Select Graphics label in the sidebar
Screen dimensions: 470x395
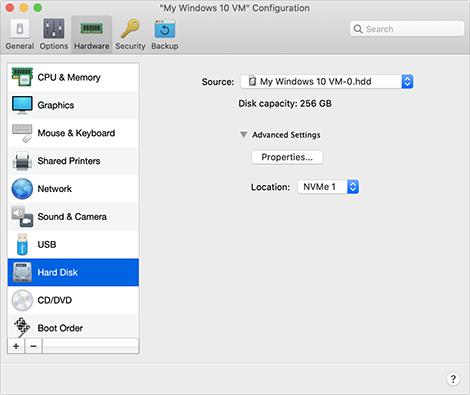pos(56,105)
